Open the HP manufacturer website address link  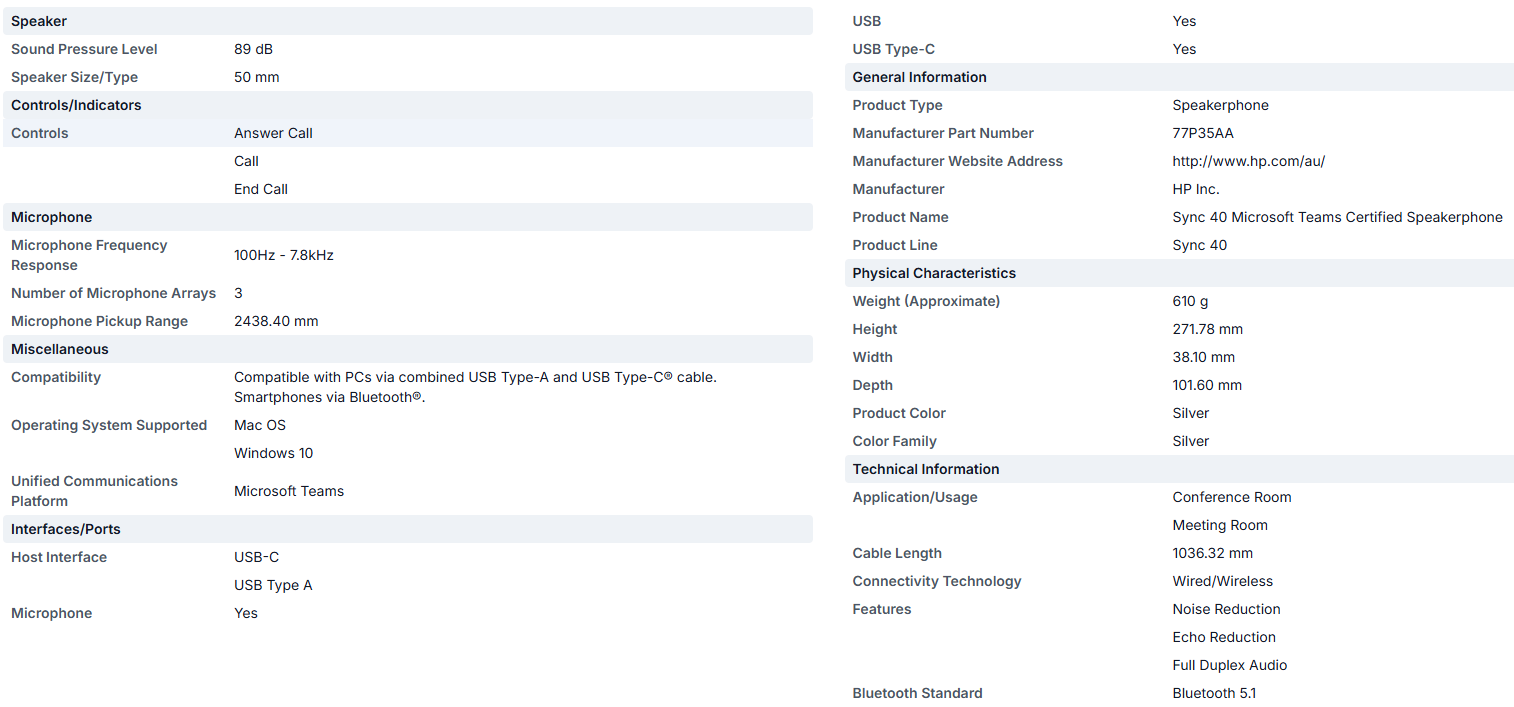(1248, 161)
